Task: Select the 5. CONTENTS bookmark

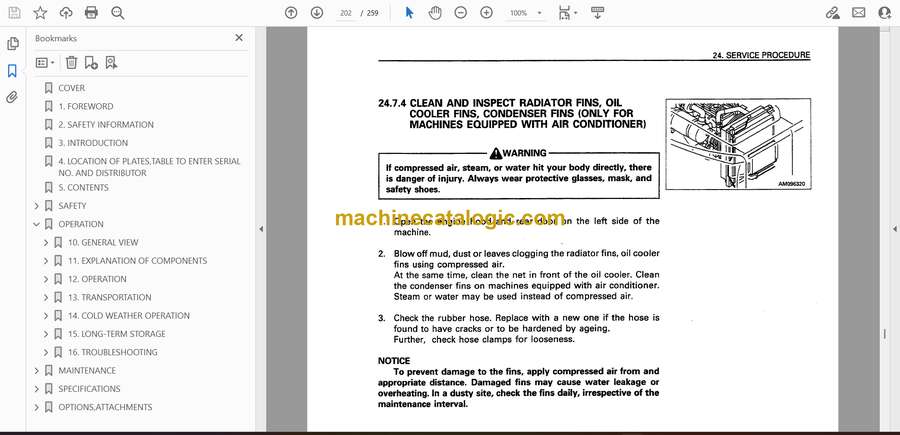Action: (x=83, y=188)
